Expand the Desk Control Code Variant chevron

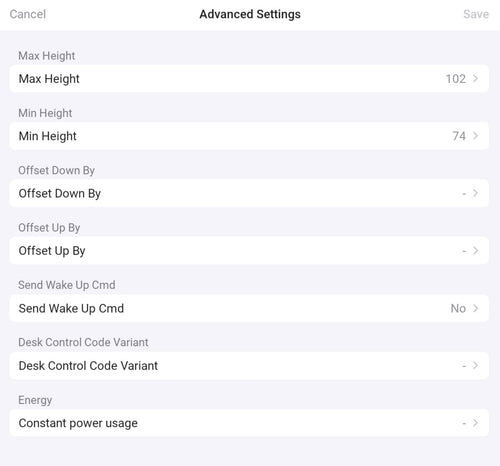pos(476,366)
